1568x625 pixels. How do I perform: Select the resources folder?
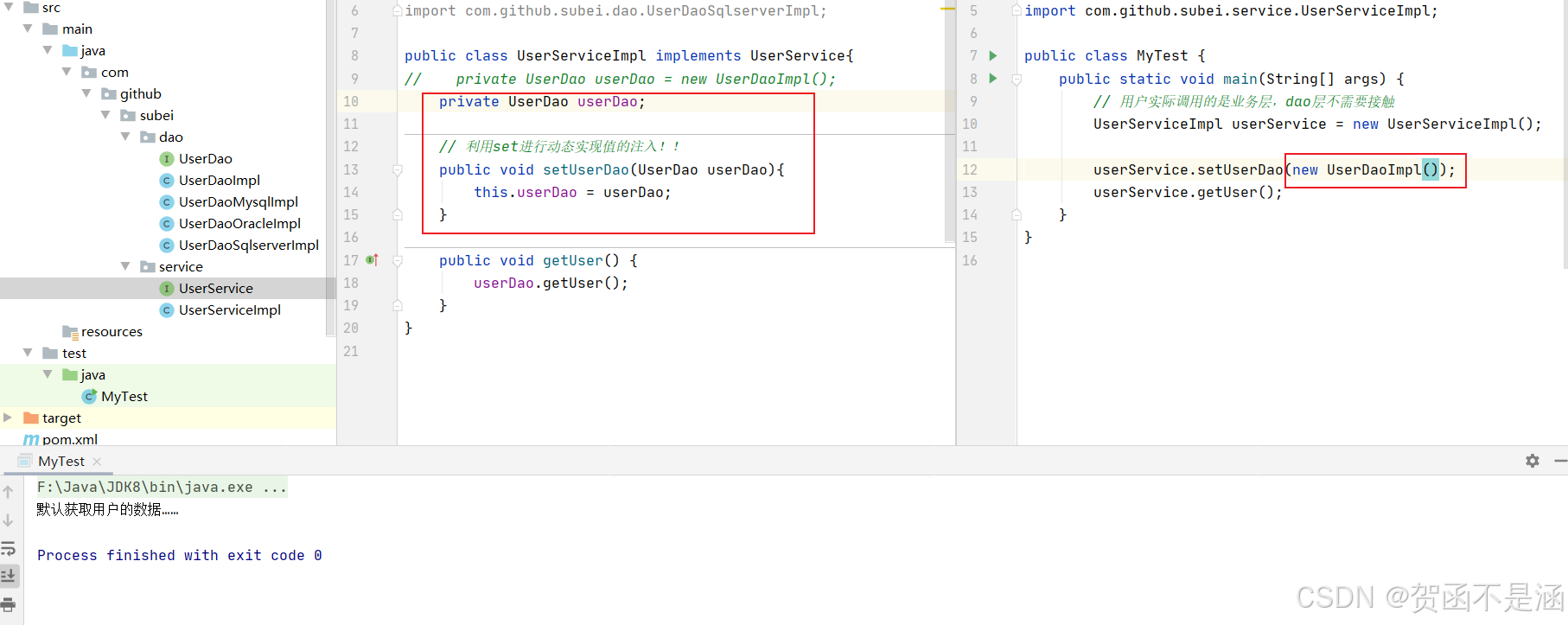click(x=112, y=331)
